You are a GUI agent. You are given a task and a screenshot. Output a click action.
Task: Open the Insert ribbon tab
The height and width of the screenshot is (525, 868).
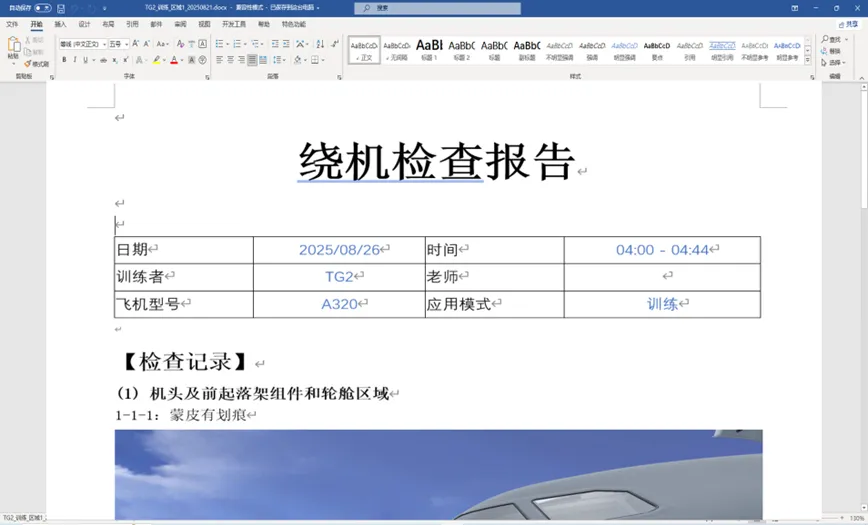pos(60,23)
